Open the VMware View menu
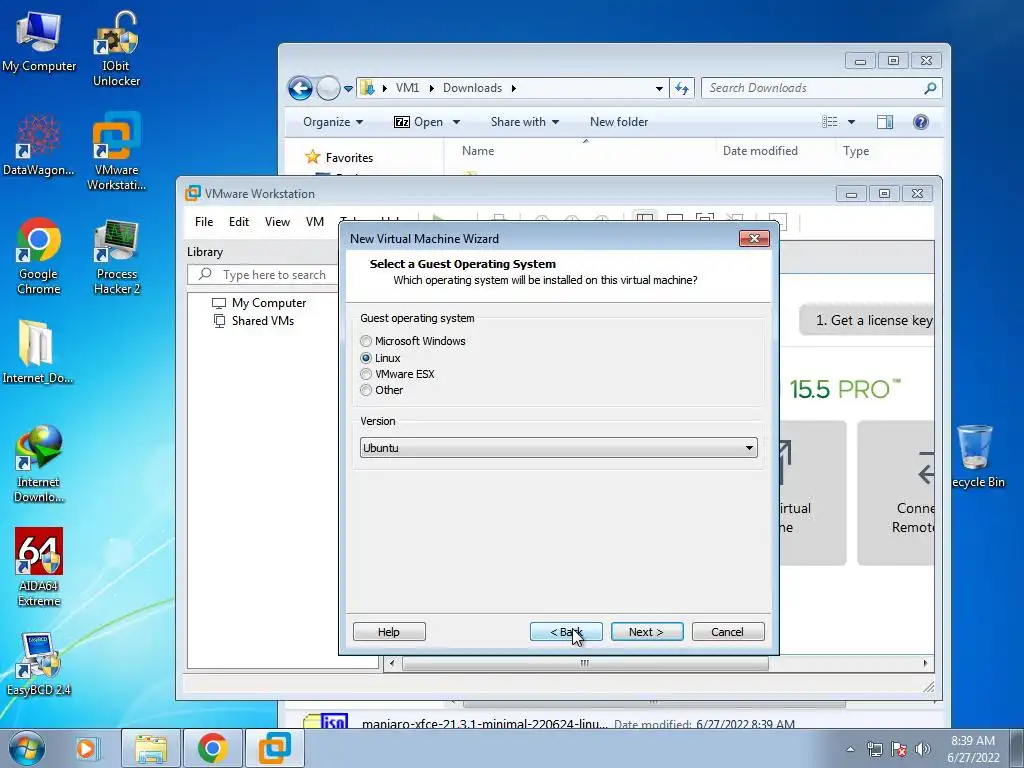 (278, 222)
